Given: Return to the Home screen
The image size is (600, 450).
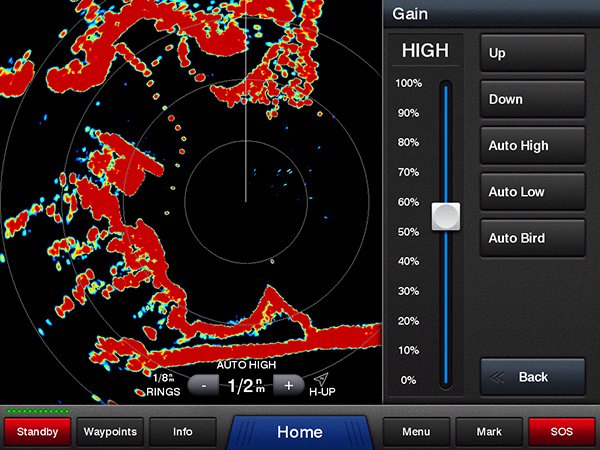Looking at the screenshot, I should coord(299,432).
